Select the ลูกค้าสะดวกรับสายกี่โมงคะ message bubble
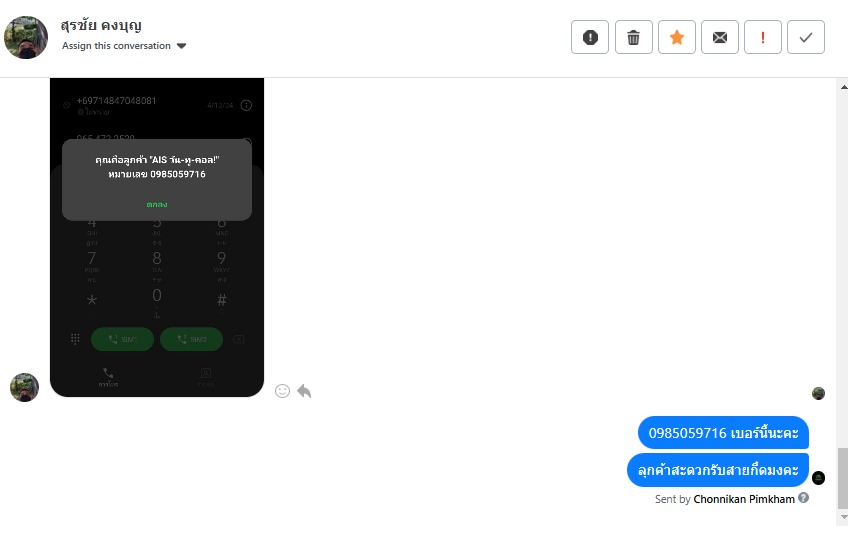 coord(718,470)
